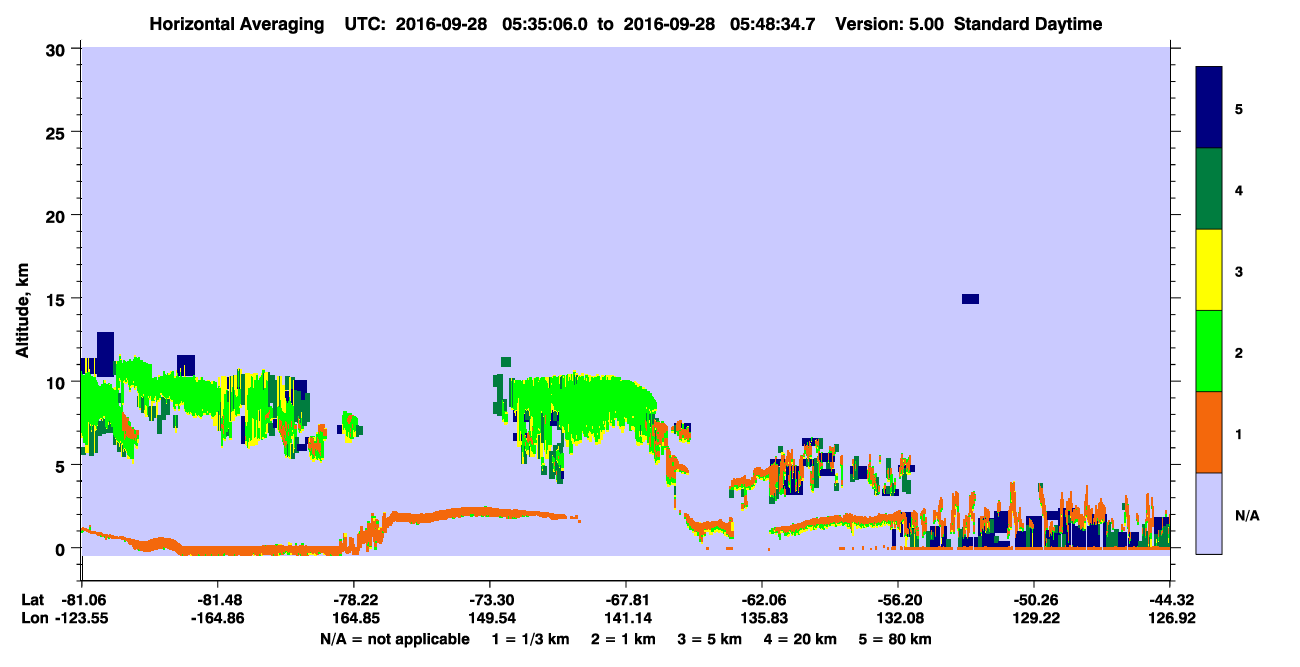
Task: Click latitude value '-73.30'
Action: [x=489, y=600]
